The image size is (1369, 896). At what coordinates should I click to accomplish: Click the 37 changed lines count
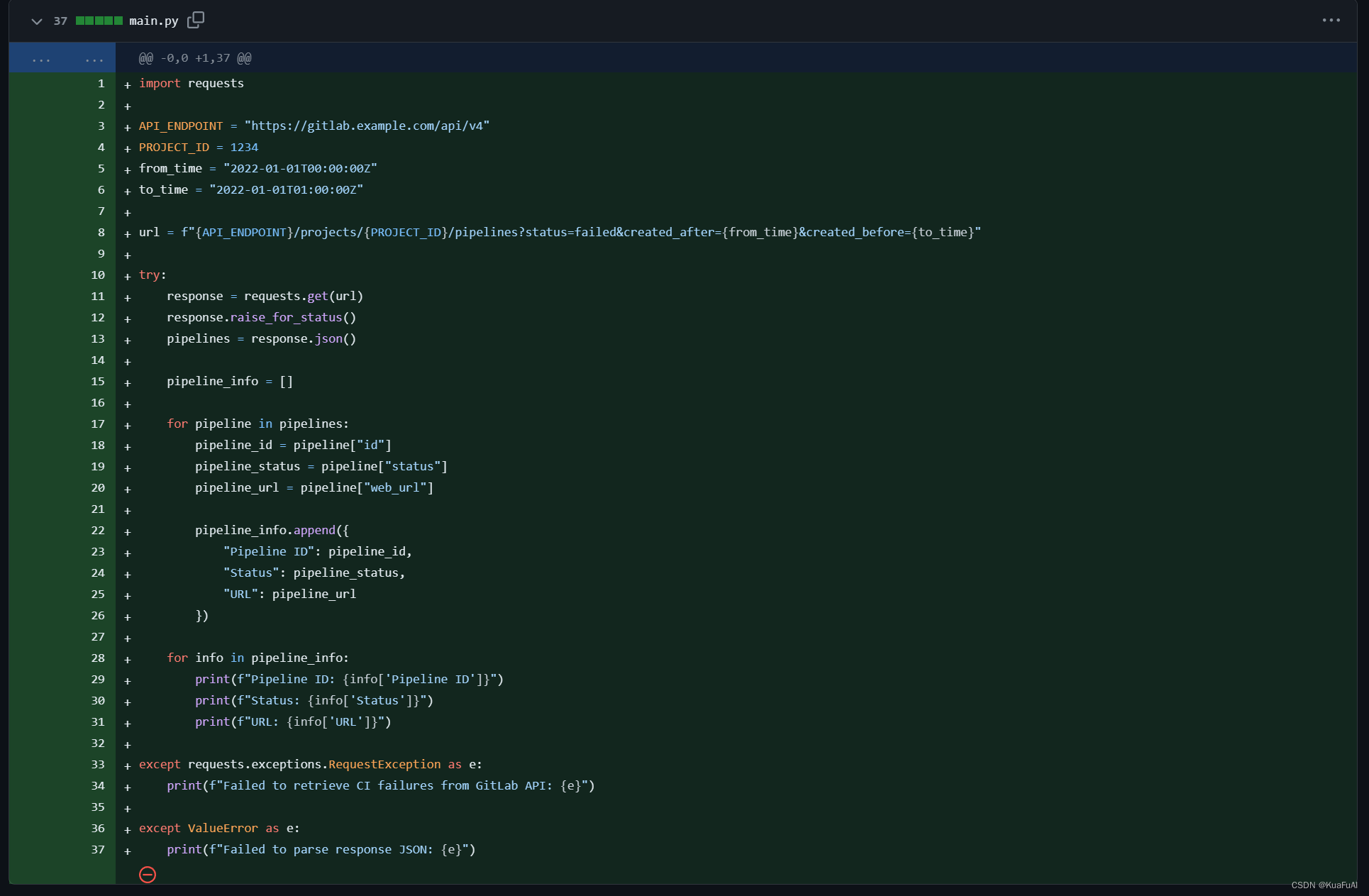tap(60, 21)
